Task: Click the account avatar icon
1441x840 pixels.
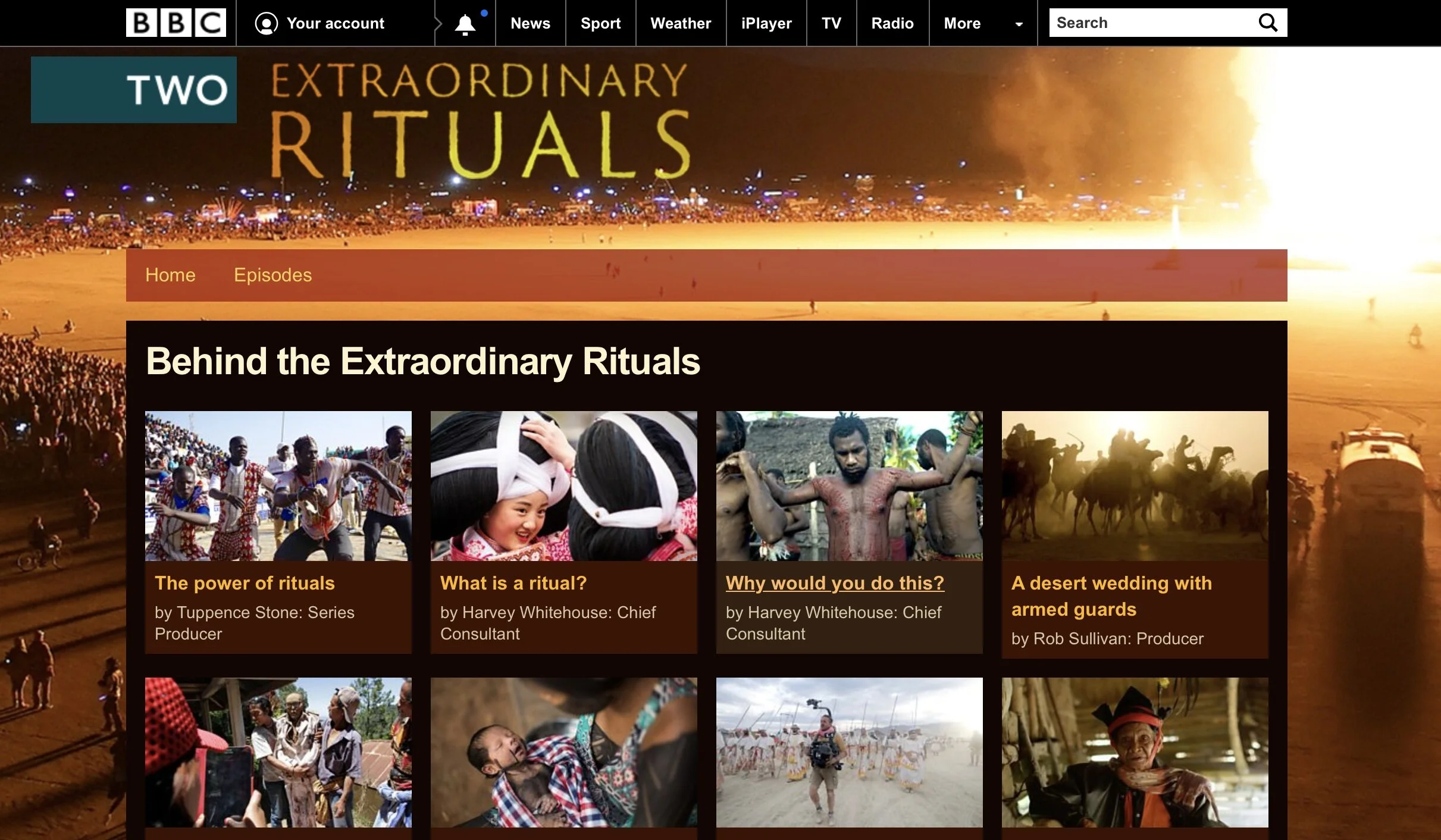Action: tap(266, 23)
